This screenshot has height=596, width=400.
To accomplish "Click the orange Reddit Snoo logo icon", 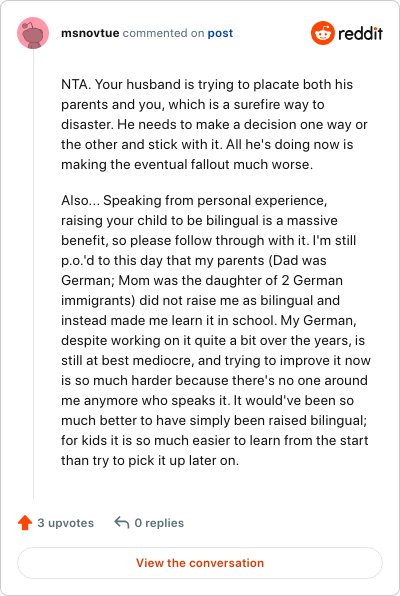I will [x=323, y=33].
